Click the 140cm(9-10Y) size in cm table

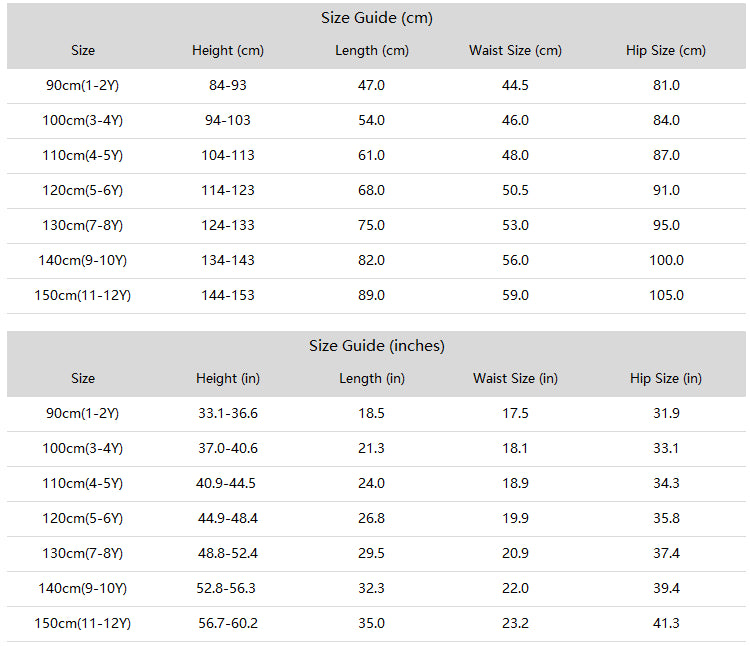pyautogui.click(x=83, y=260)
